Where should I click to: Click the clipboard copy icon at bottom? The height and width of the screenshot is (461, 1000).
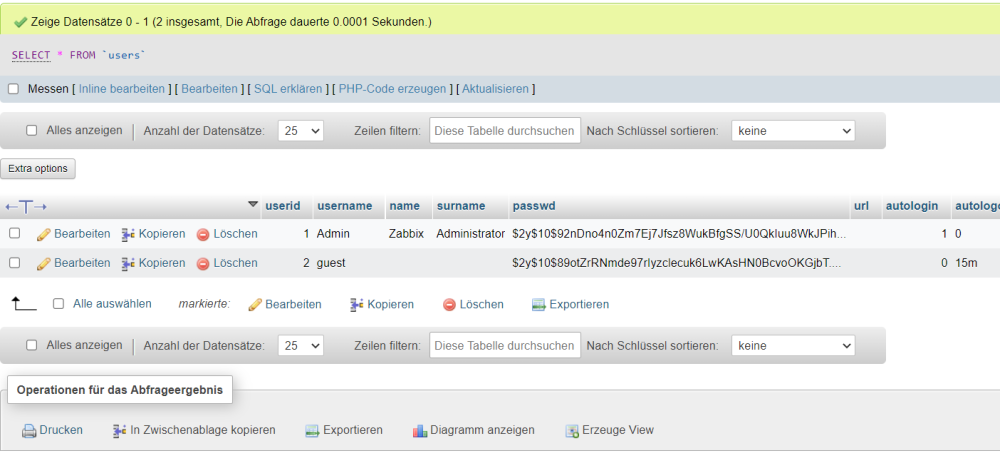119,430
